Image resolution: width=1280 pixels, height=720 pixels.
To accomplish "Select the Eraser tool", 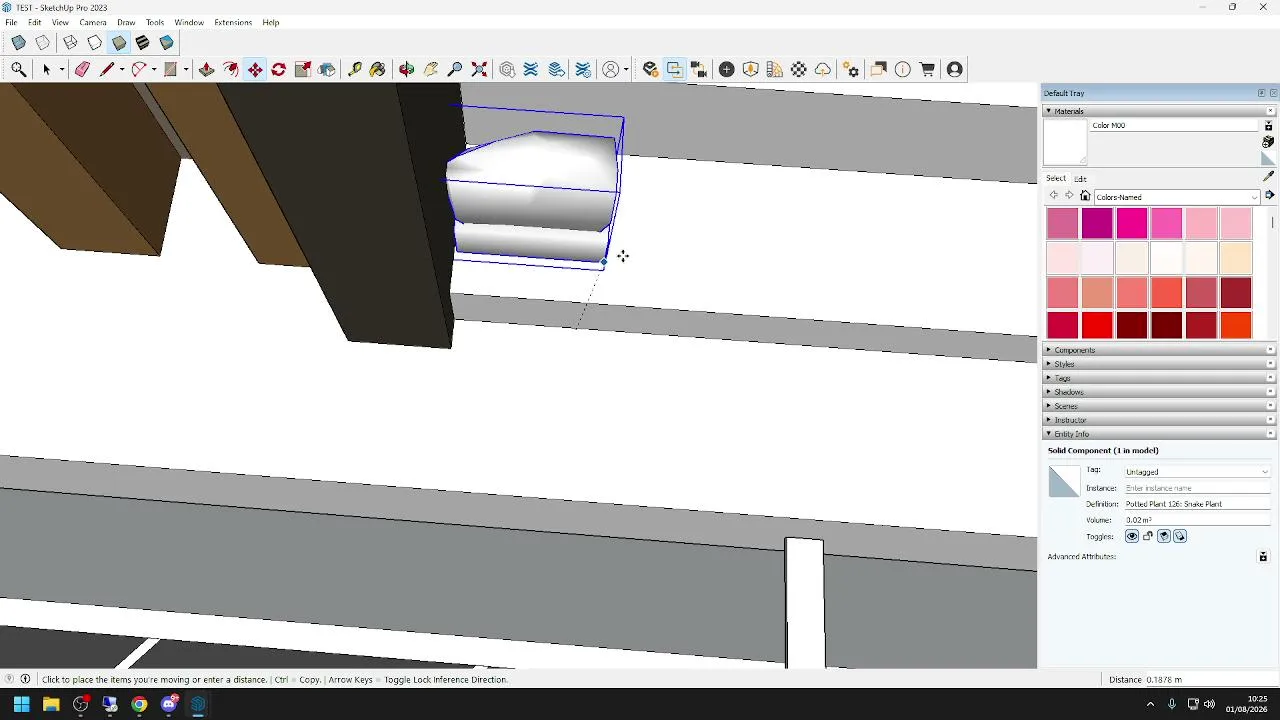I will (x=82, y=69).
